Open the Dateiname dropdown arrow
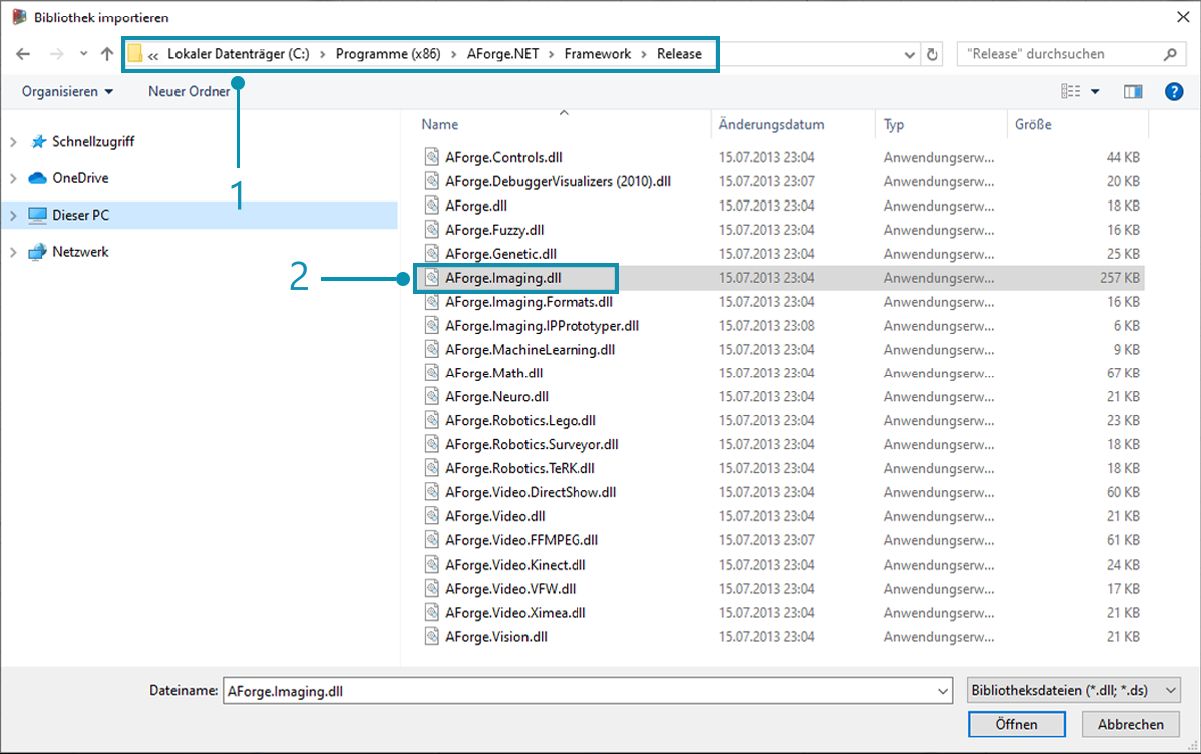The height and width of the screenshot is (754, 1201). (x=943, y=691)
